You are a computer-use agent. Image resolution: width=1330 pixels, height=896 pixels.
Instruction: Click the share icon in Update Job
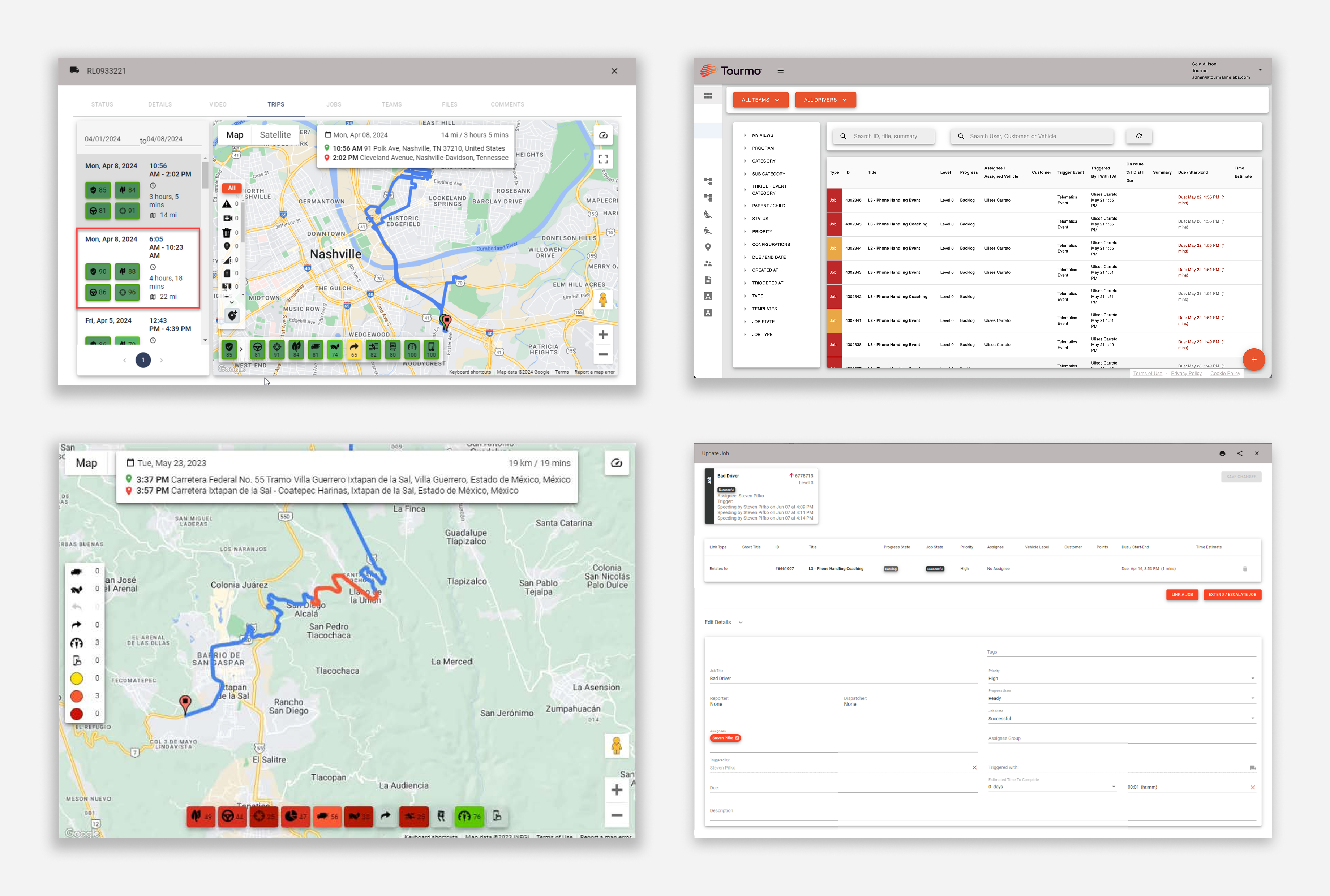click(1240, 453)
